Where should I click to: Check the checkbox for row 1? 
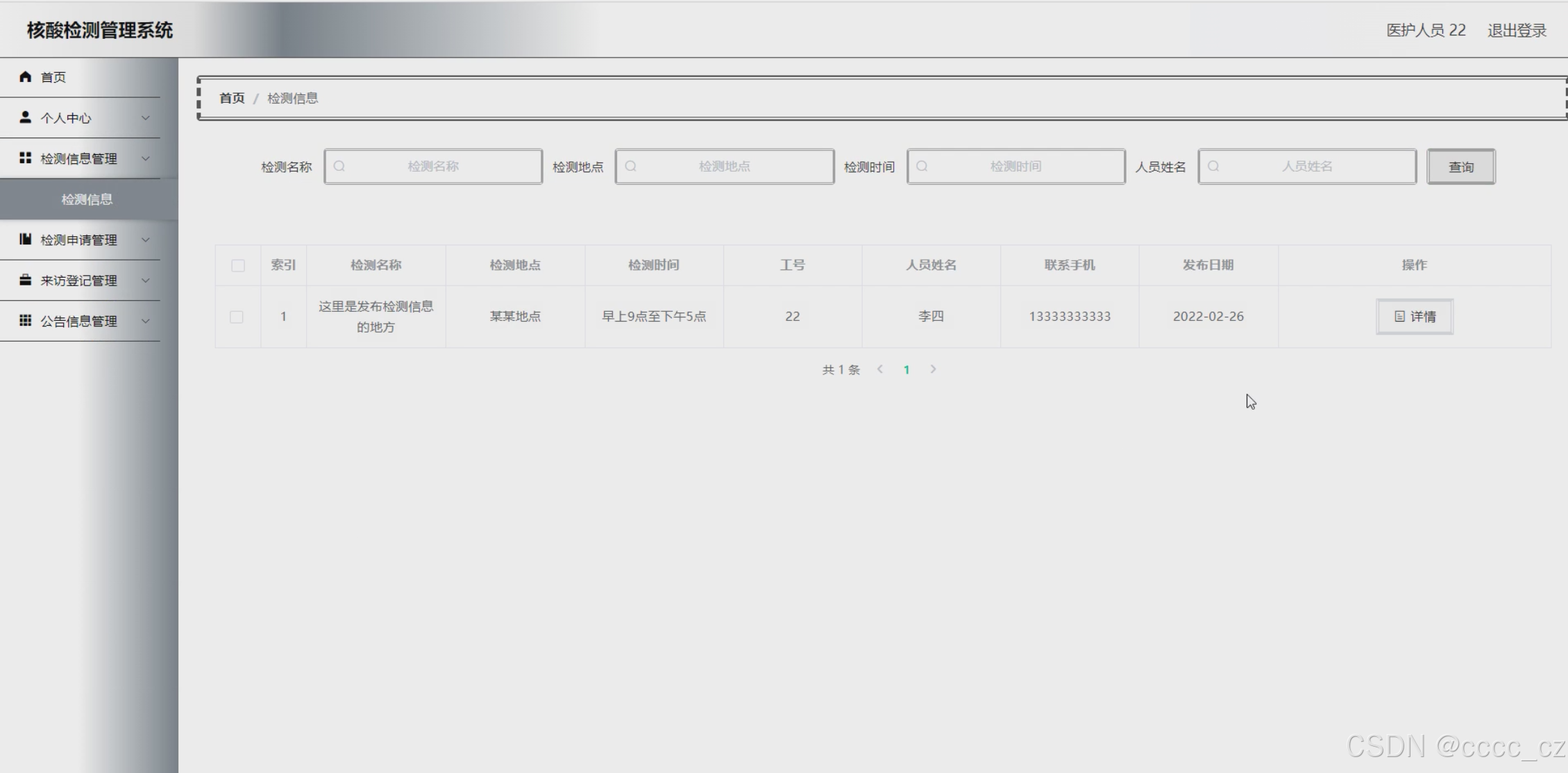coord(237,317)
